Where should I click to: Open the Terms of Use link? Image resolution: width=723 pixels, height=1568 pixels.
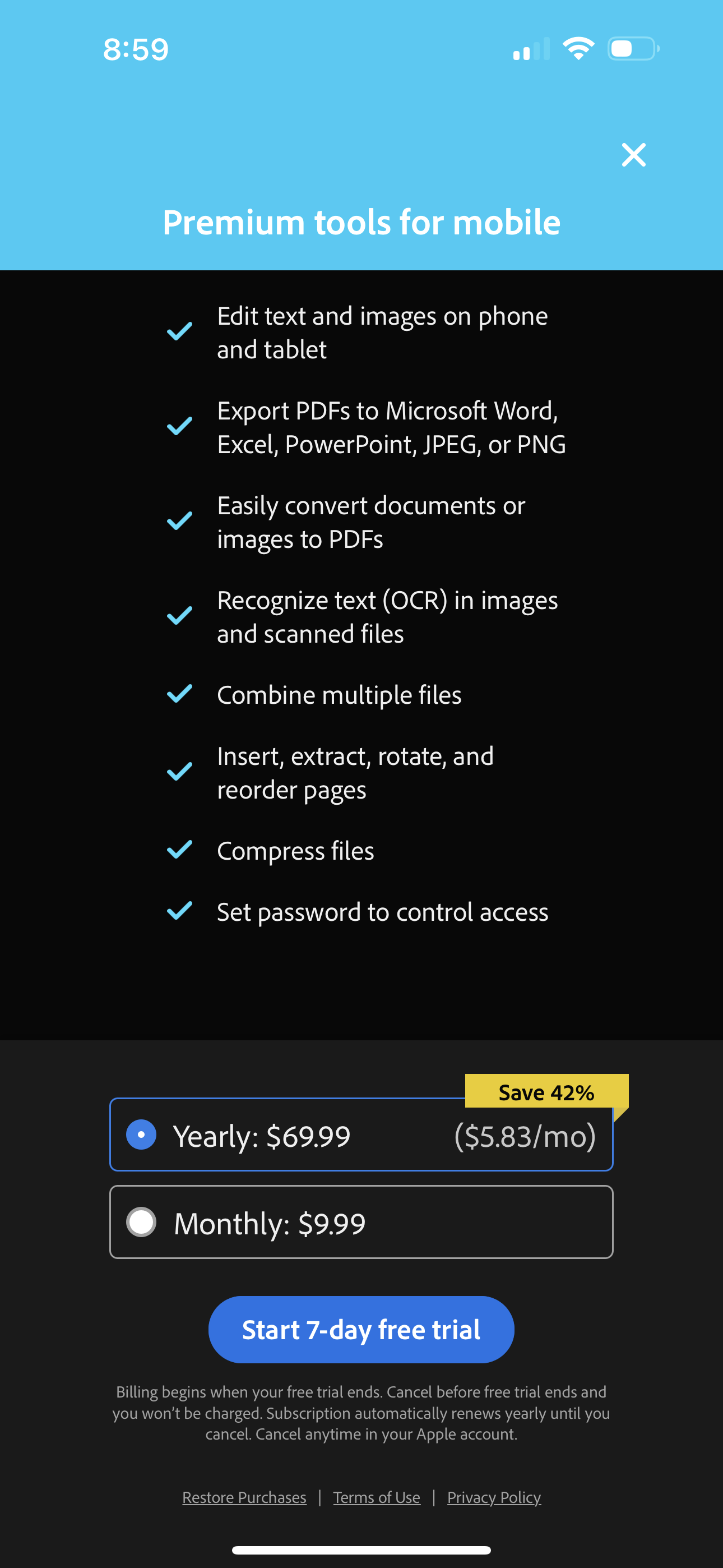(x=376, y=1497)
